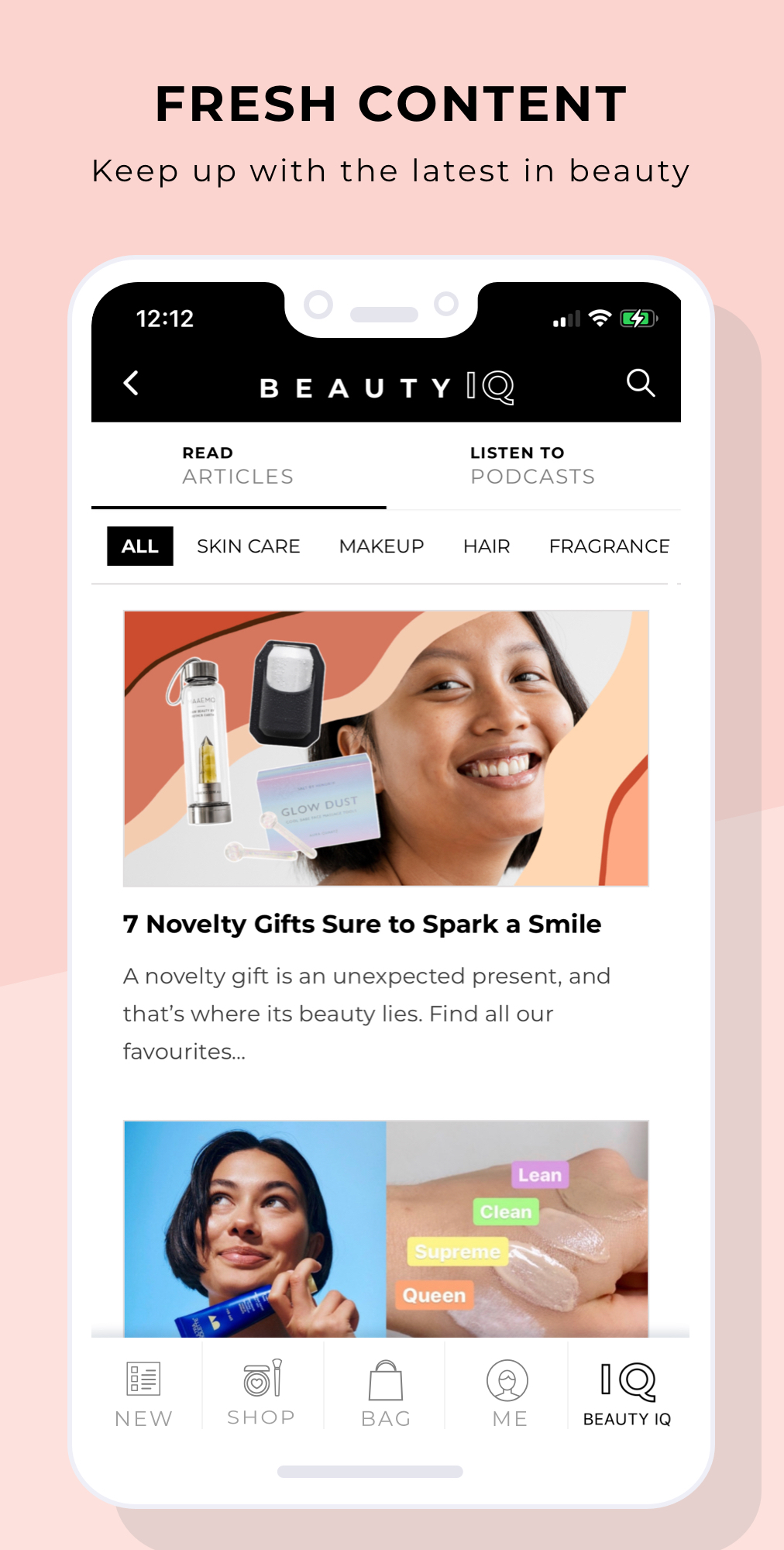
Task: Open the BAG shopping bag icon
Action: (386, 1380)
